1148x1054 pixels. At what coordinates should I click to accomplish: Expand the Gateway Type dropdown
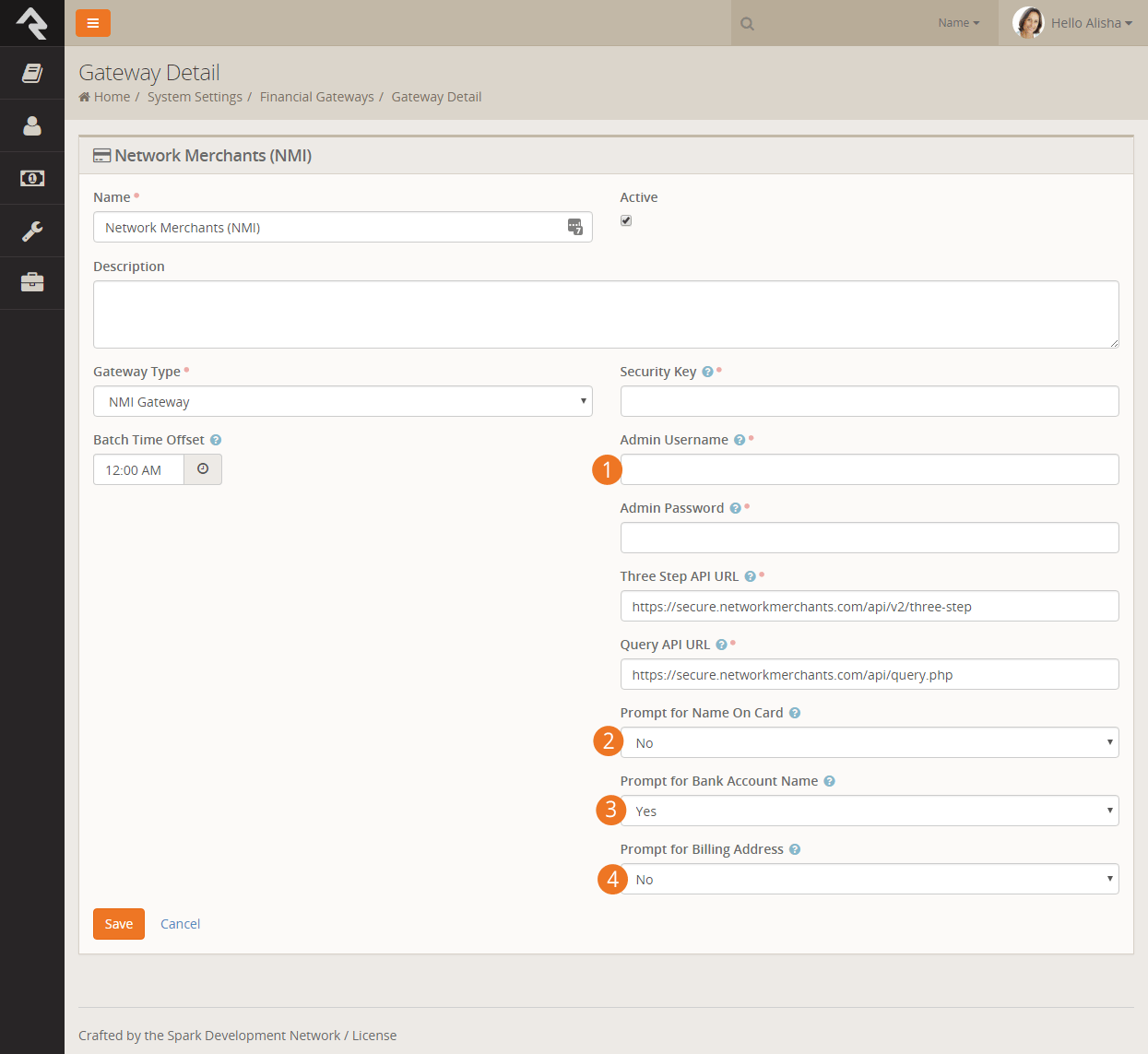[342, 401]
